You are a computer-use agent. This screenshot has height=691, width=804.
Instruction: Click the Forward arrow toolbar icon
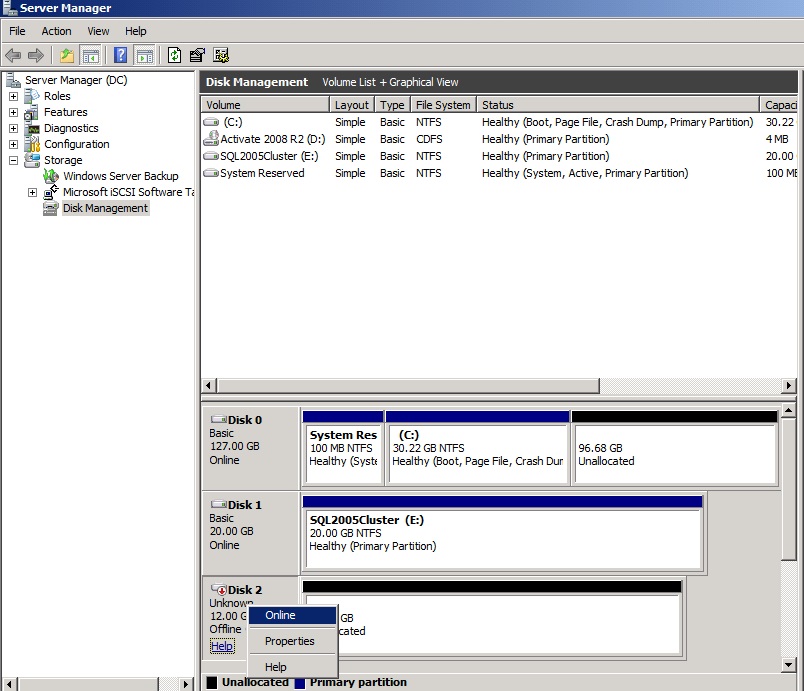point(36,55)
